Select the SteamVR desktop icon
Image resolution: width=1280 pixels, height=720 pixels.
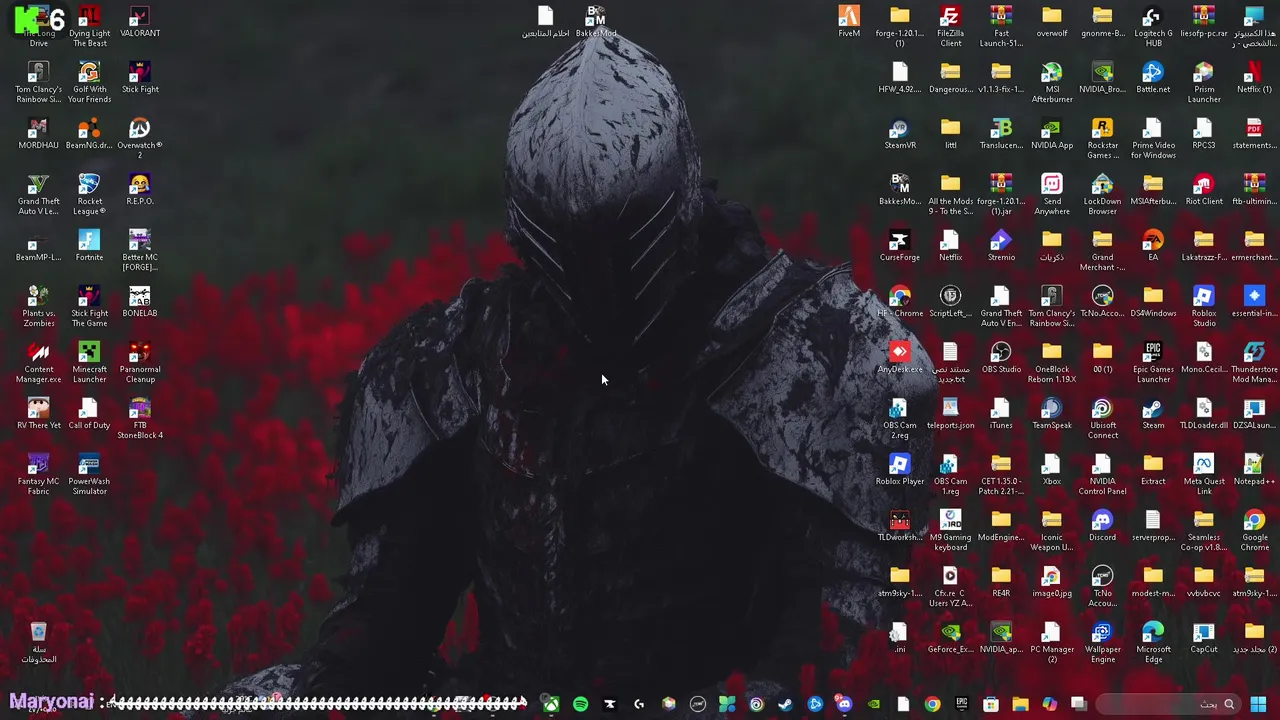click(x=900, y=135)
